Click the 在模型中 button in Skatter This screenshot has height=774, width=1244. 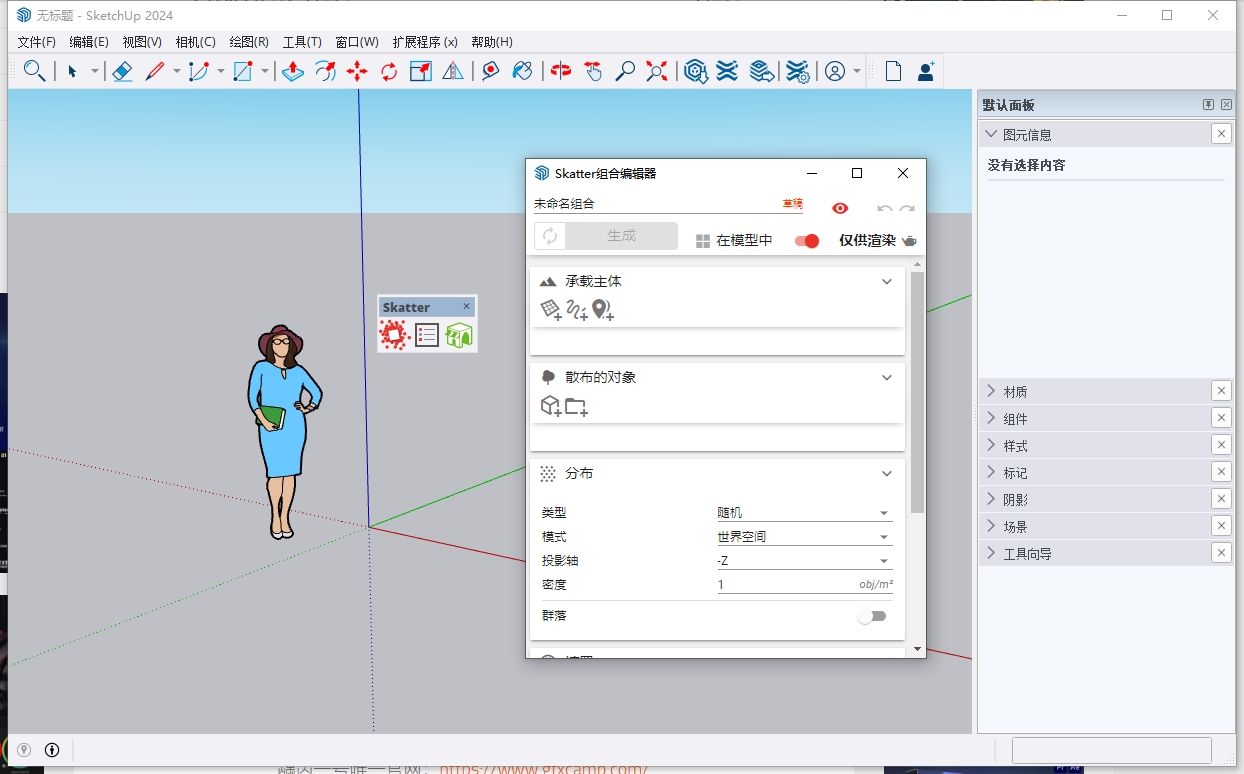point(734,241)
